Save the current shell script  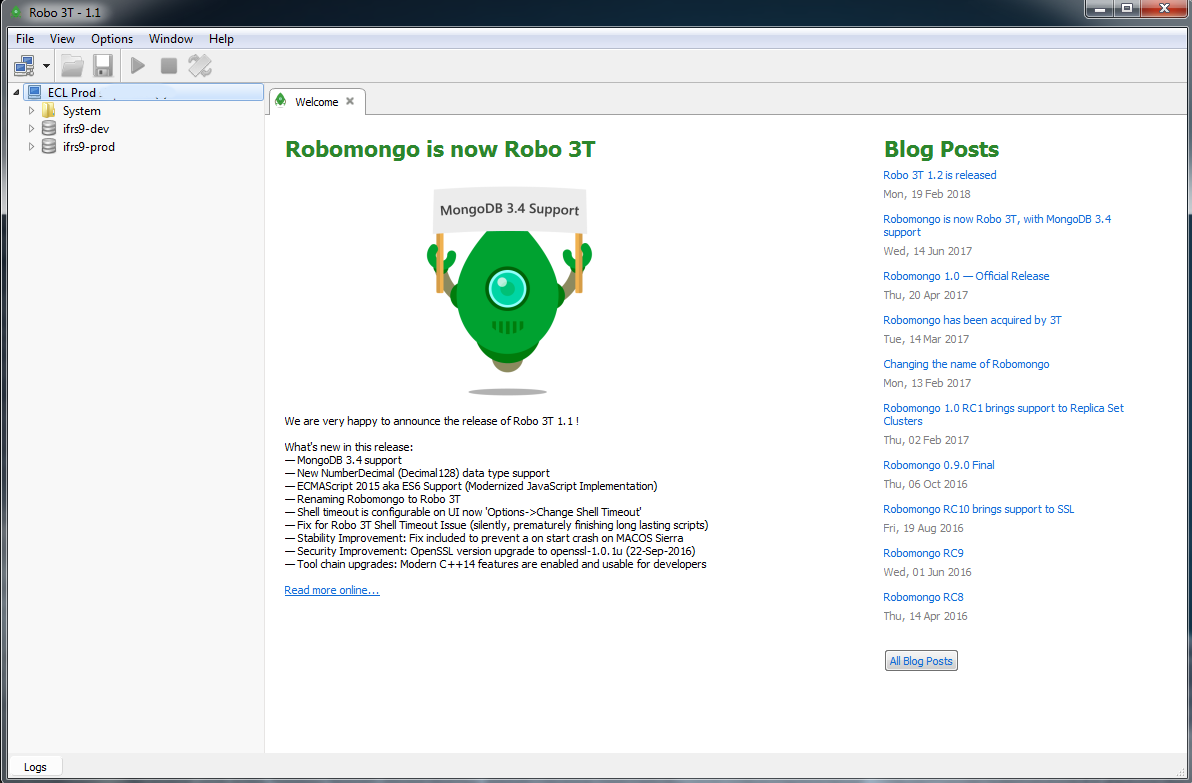103,65
